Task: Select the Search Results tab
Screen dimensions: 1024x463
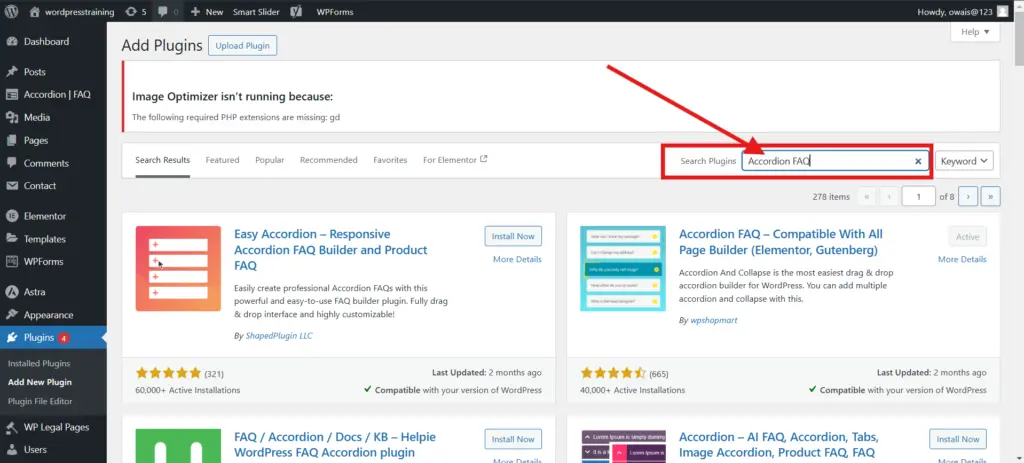Action: point(163,160)
